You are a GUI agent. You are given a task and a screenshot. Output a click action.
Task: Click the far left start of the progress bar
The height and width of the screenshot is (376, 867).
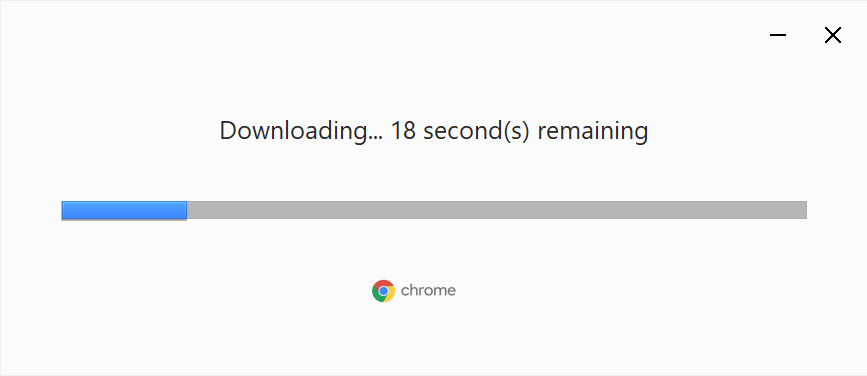click(64, 210)
